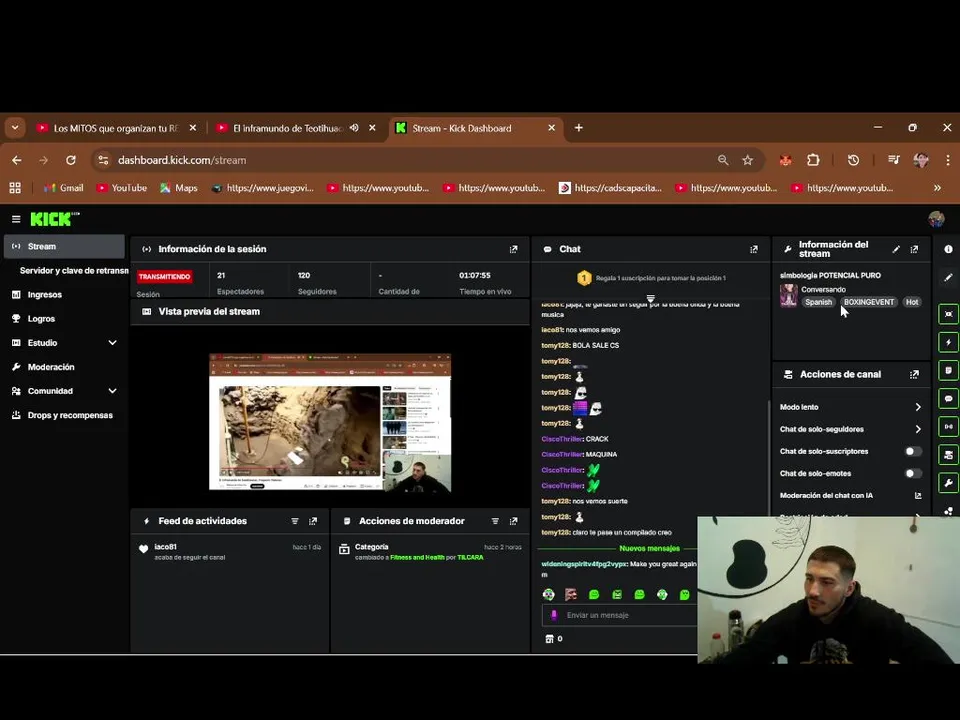The width and height of the screenshot is (960, 720).
Task: Open the Chrome three-dot menu
Action: (948, 160)
